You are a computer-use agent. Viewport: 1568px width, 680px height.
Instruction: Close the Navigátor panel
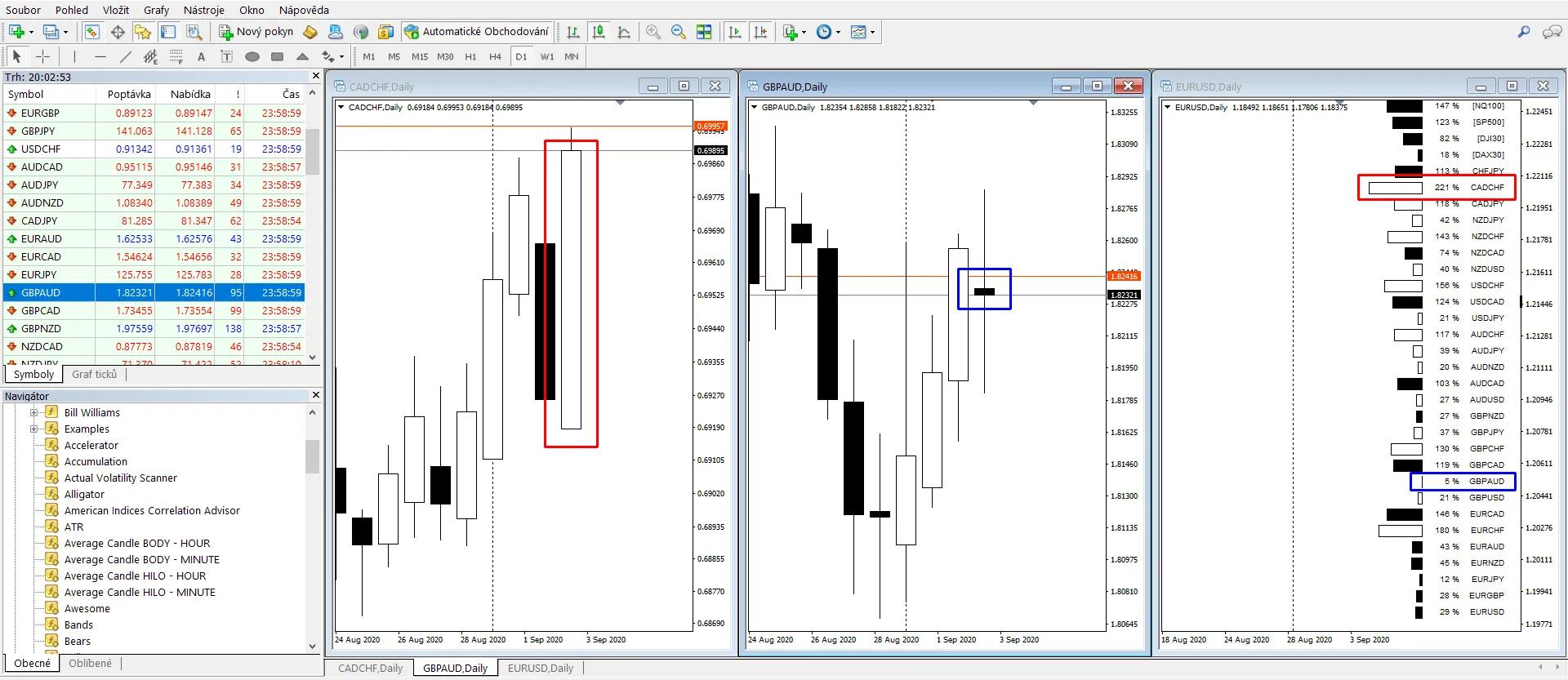tap(316, 395)
